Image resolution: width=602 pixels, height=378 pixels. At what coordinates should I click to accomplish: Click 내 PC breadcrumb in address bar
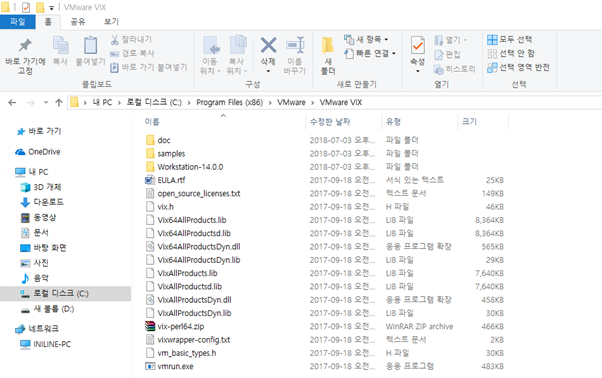tap(102, 102)
